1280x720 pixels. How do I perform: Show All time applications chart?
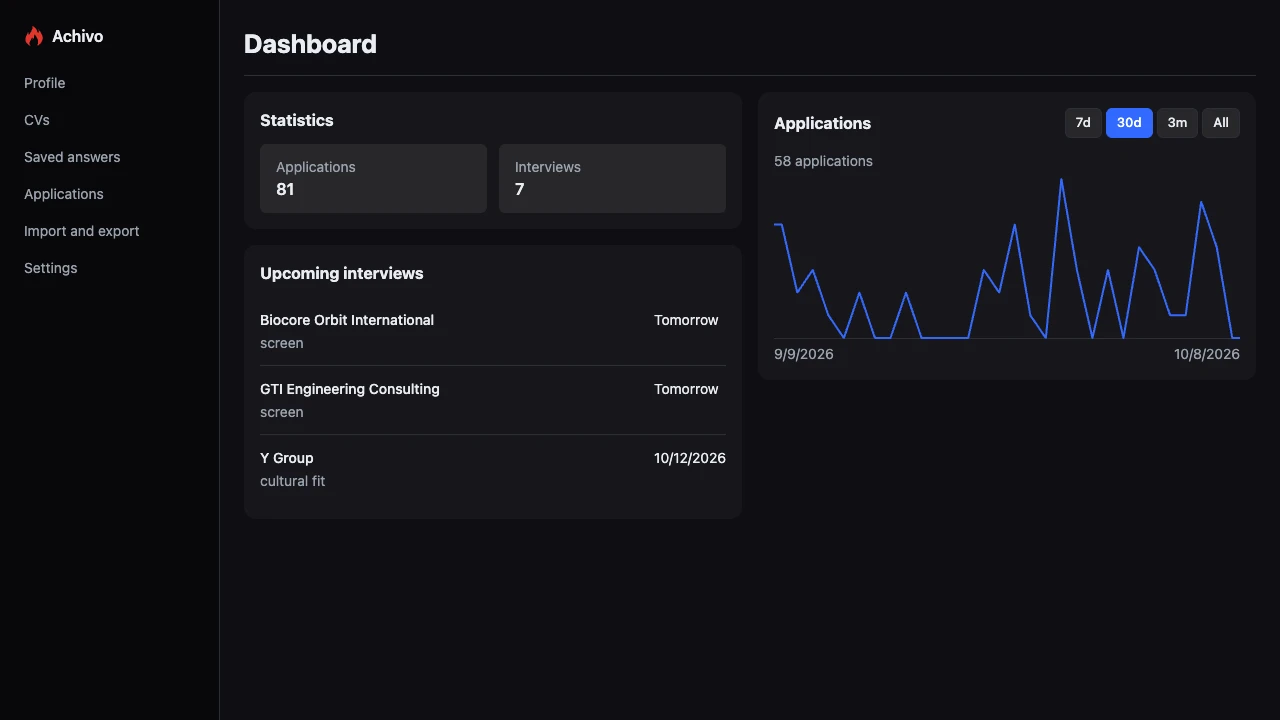pos(1221,123)
